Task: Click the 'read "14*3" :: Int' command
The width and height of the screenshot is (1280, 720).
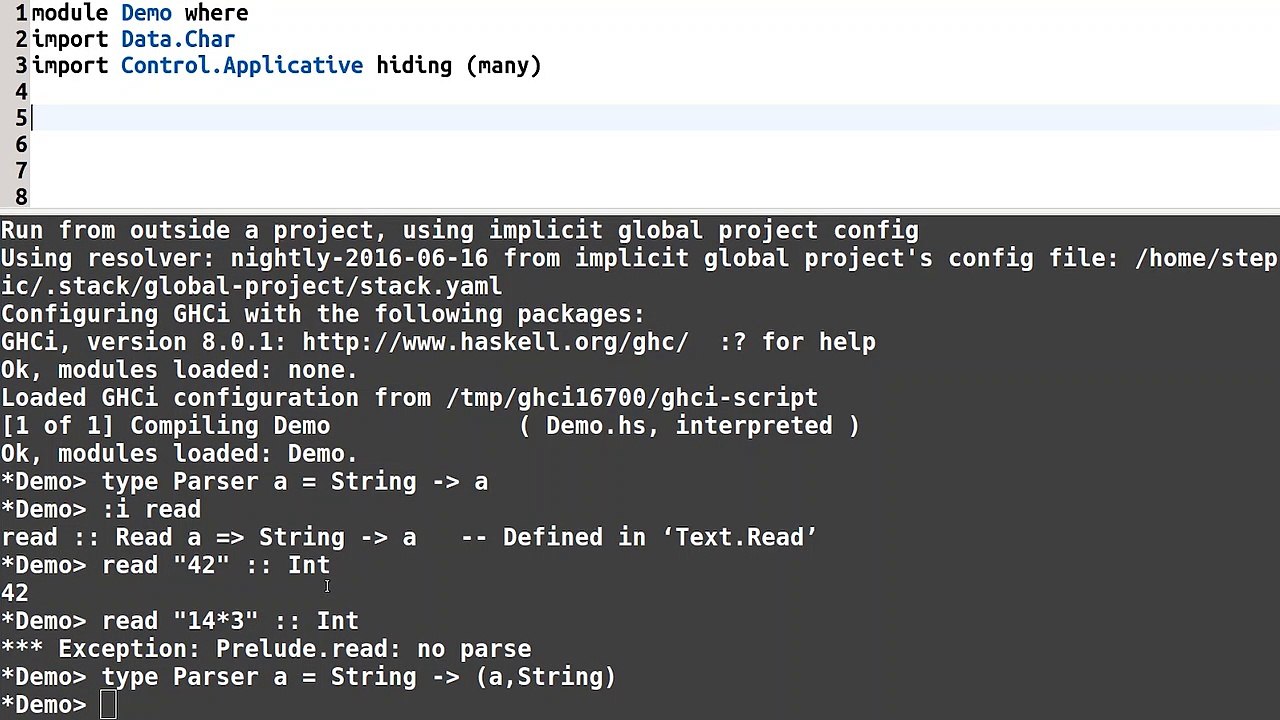Action: click(230, 621)
